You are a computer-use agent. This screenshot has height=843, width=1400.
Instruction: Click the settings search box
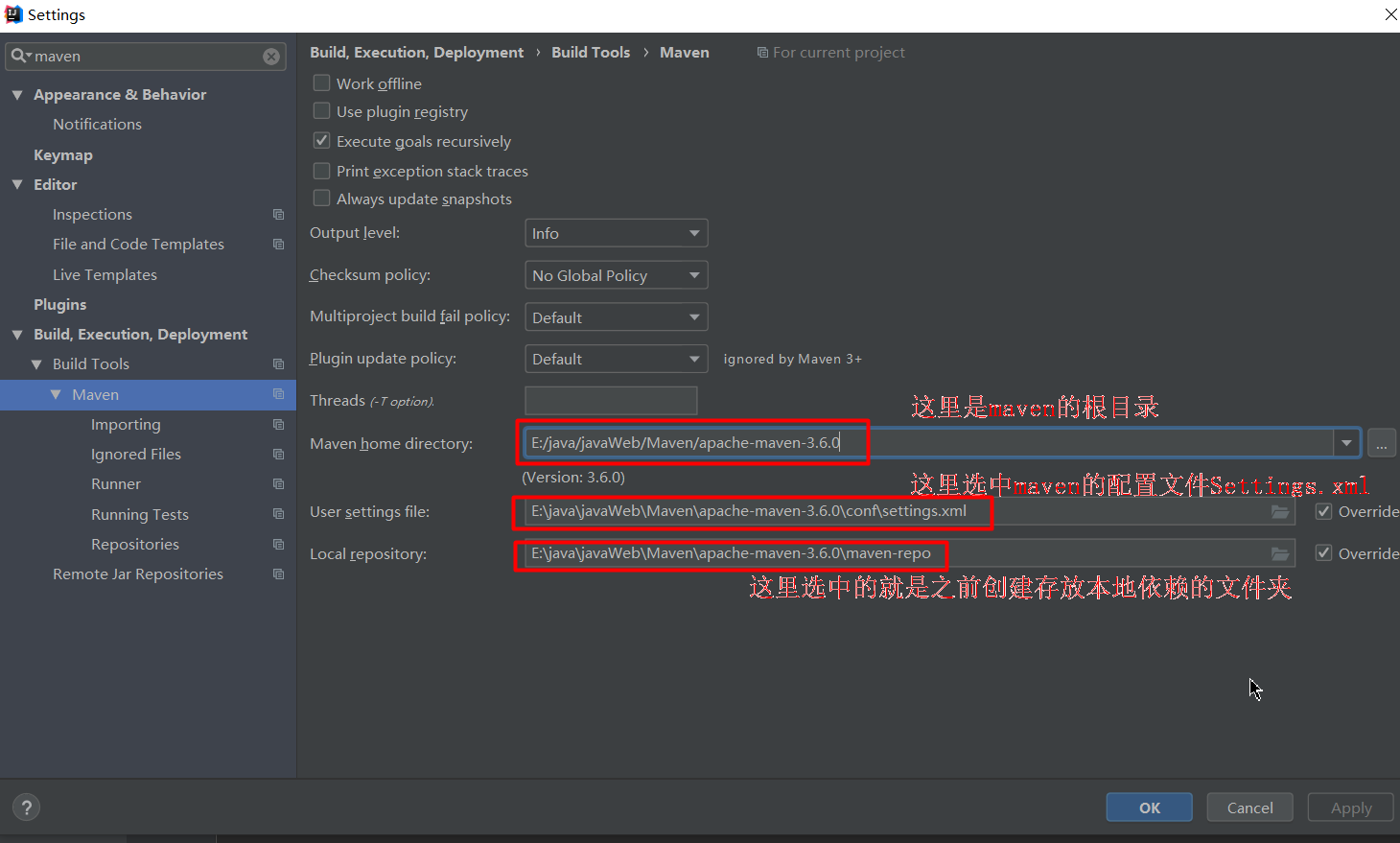147,57
